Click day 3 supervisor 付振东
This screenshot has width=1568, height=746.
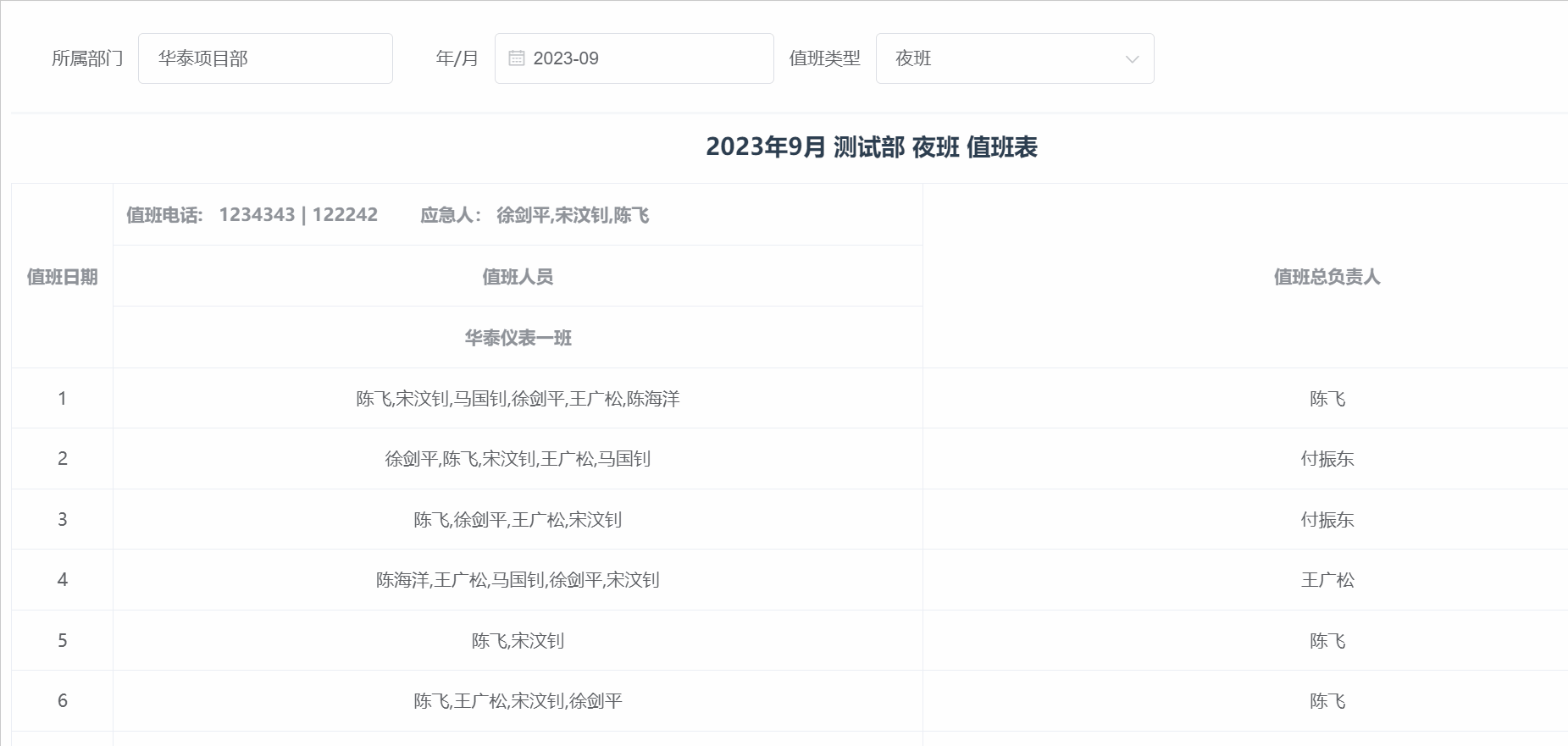click(x=1327, y=520)
